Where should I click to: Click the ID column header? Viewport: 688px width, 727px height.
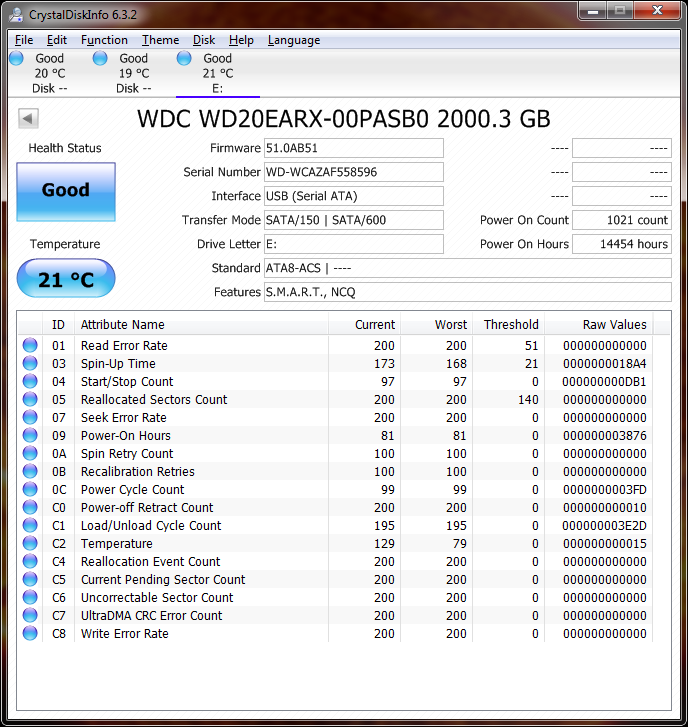coord(58,325)
